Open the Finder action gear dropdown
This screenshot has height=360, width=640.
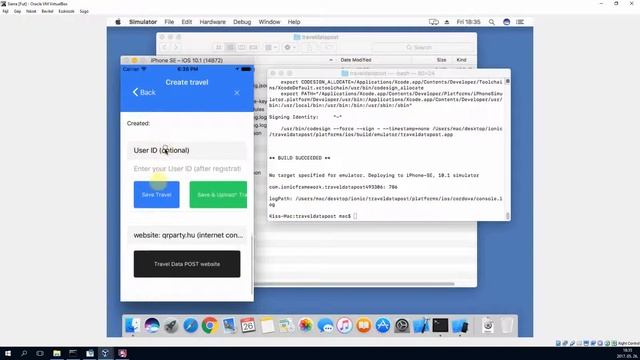tap(290, 47)
